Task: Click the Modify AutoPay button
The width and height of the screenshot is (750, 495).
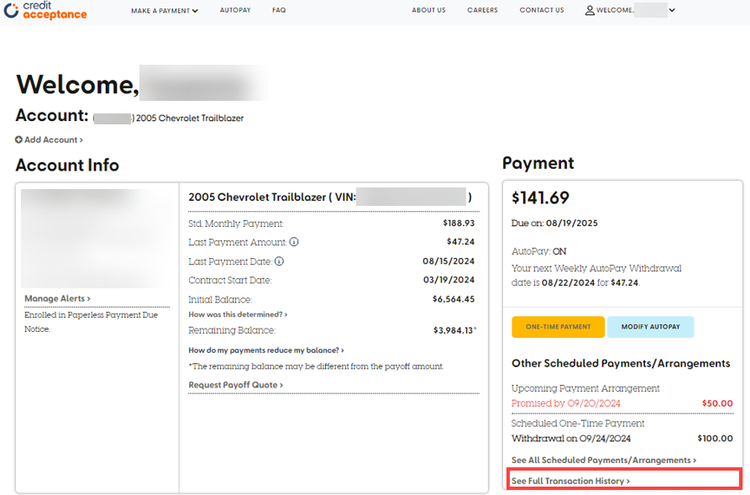Action: (650, 327)
